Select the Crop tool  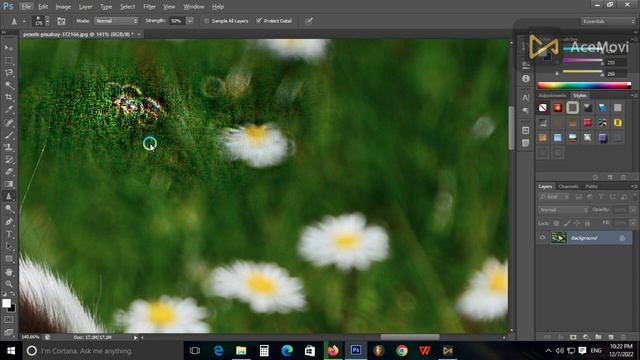pos(9,97)
